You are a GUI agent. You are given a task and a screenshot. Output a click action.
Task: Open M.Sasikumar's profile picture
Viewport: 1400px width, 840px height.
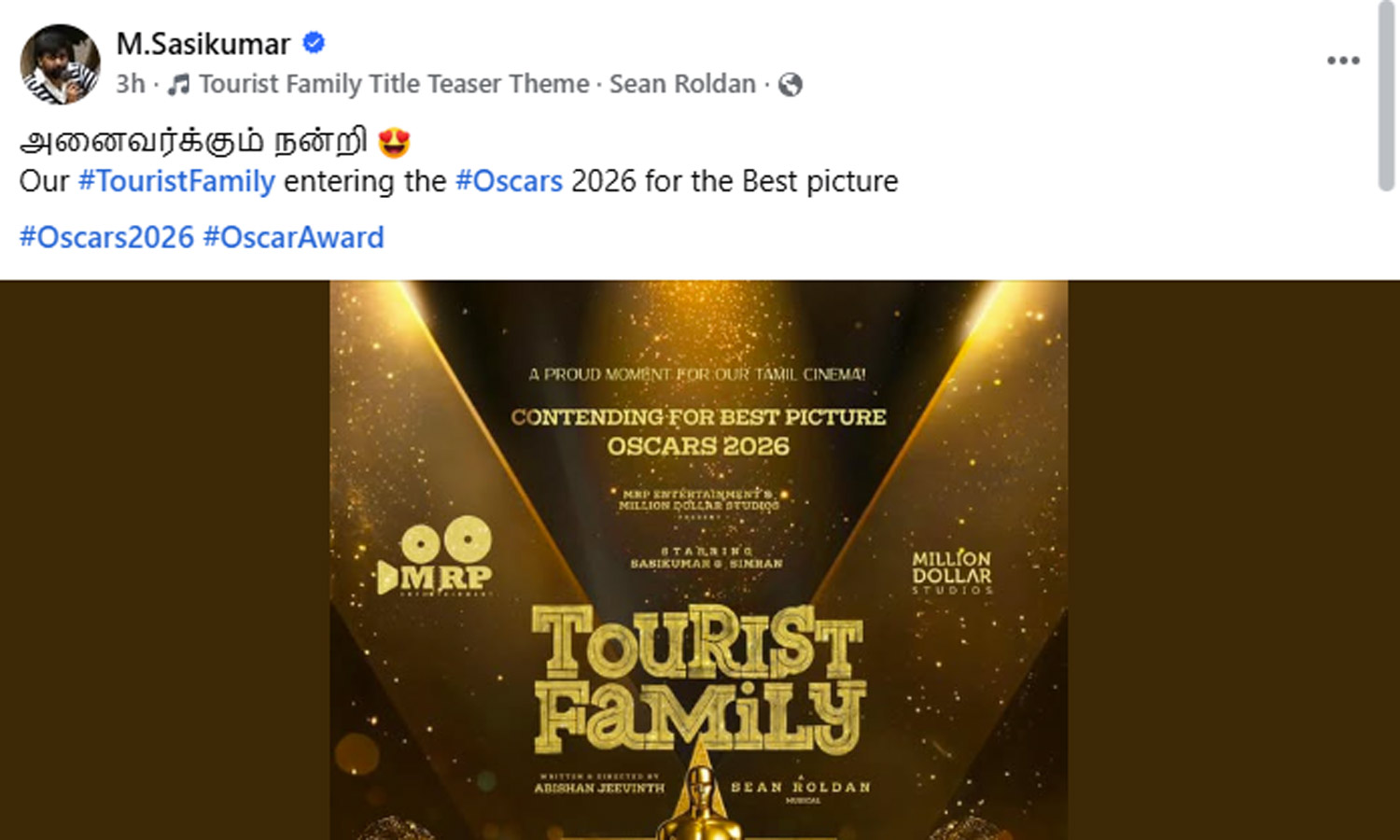pos(60,63)
